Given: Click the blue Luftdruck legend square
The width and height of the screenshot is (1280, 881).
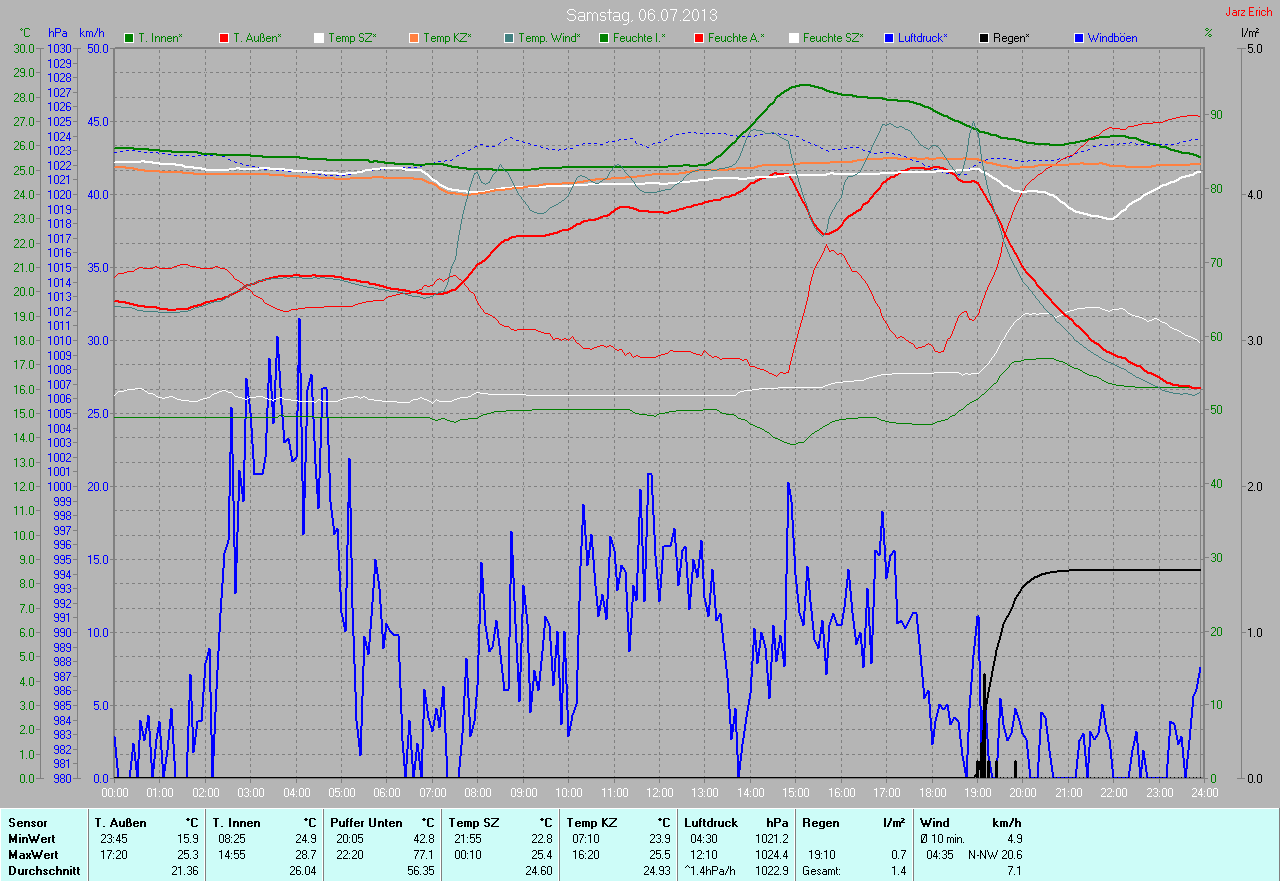Looking at the screenshot, I should (889, 38).
